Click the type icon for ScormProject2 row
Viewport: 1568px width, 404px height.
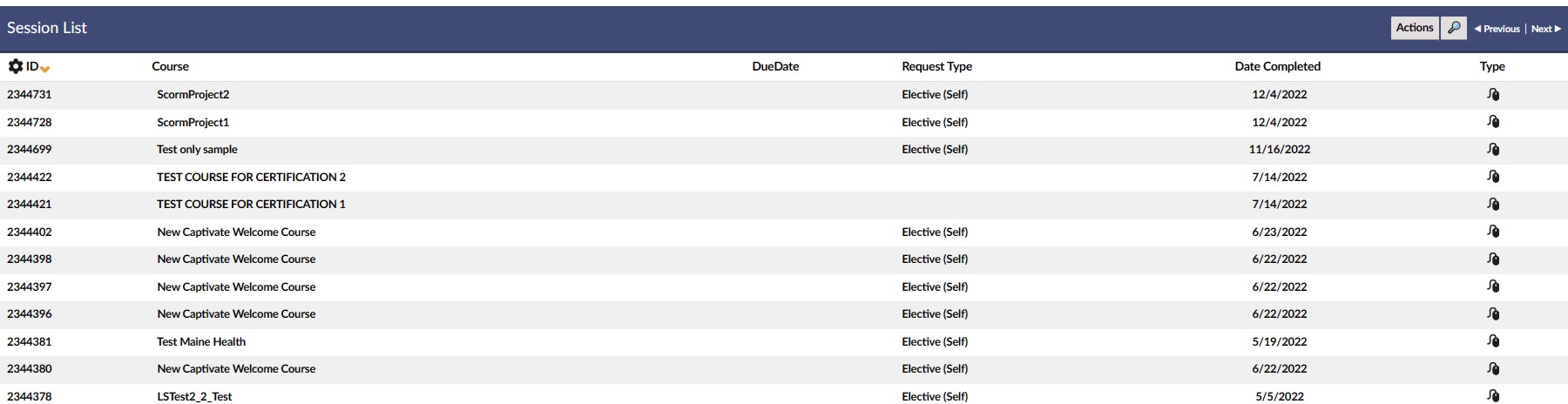[x=1492, y=94]
